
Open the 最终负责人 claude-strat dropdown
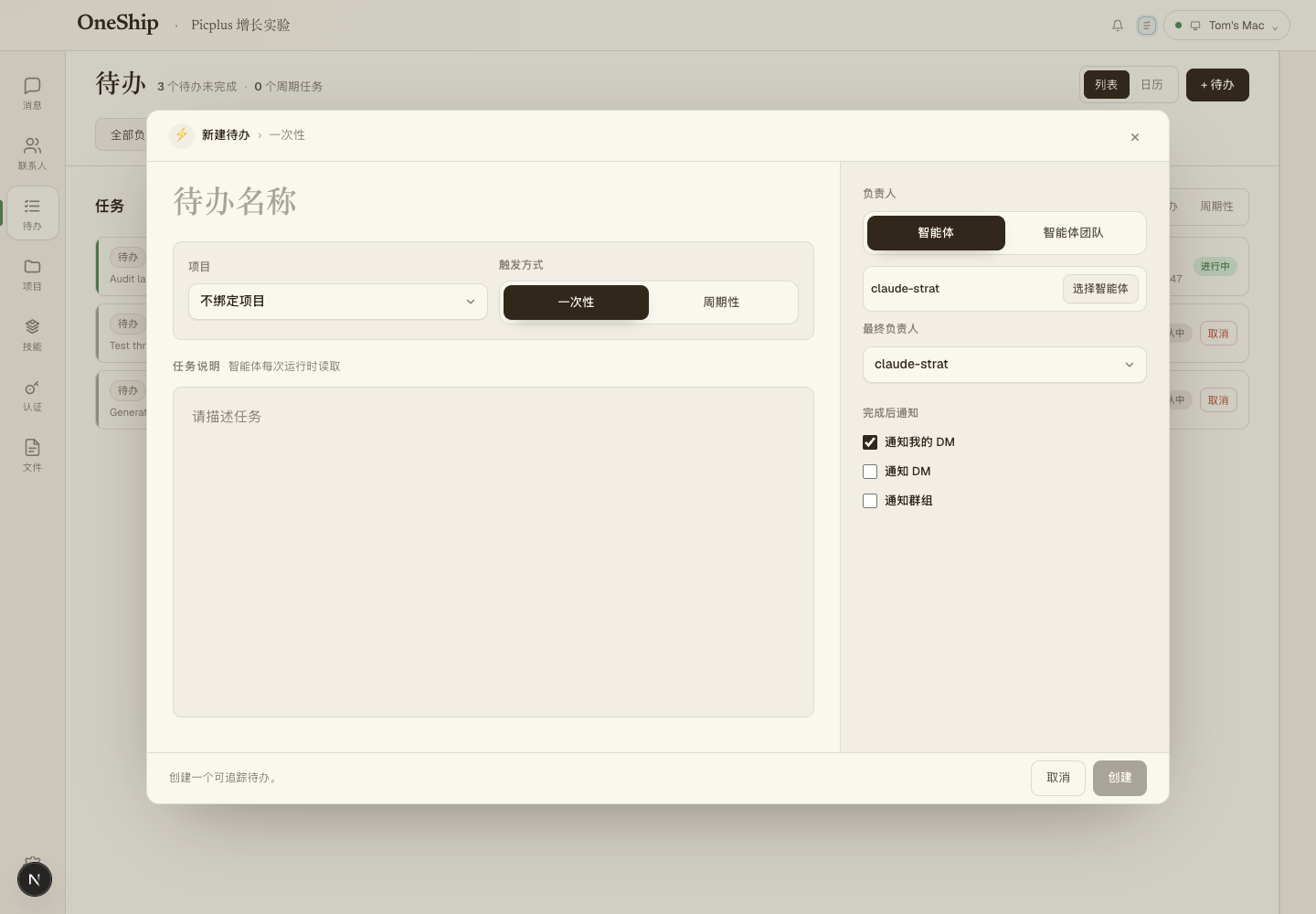click(1004, 365)
